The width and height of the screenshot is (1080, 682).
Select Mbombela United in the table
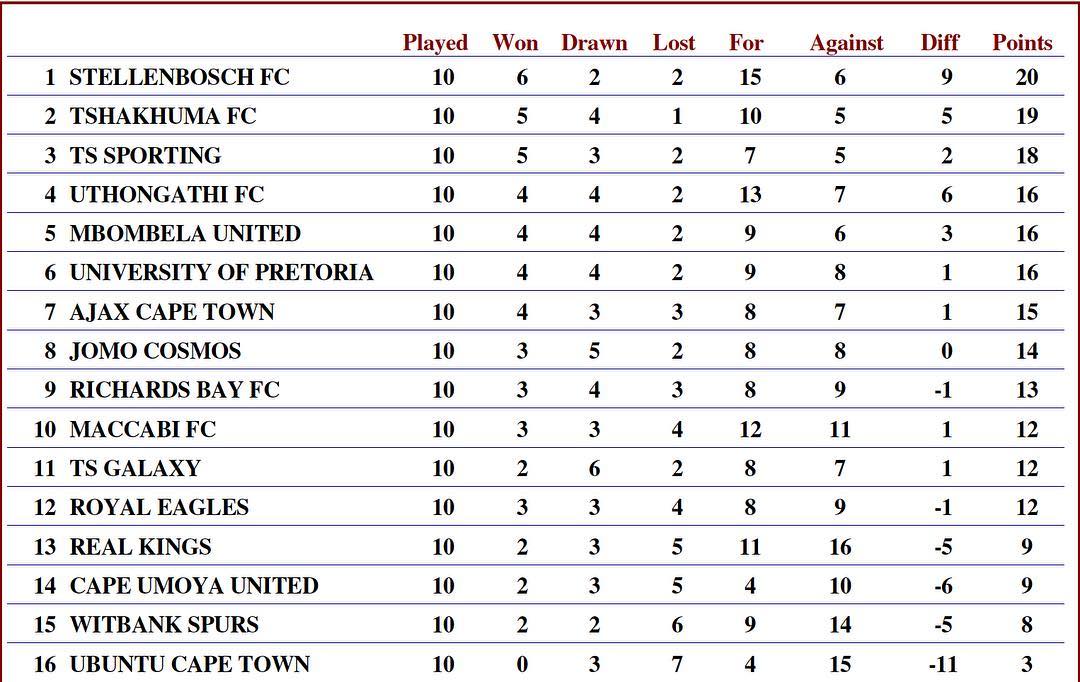pos(185,233)
